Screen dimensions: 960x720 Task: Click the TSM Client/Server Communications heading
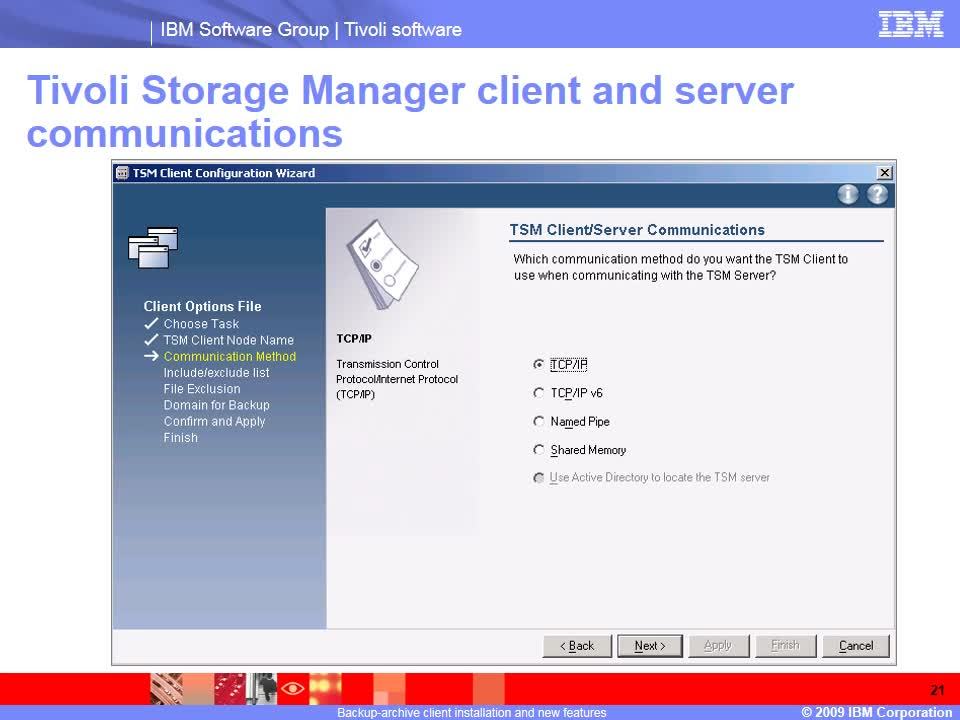pos(637,230)
